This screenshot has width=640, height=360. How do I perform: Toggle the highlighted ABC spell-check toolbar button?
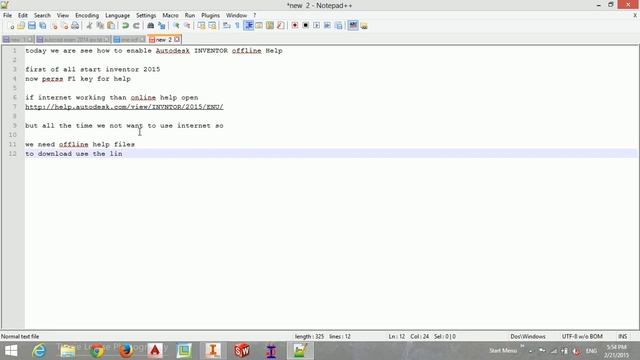(353, 26)
